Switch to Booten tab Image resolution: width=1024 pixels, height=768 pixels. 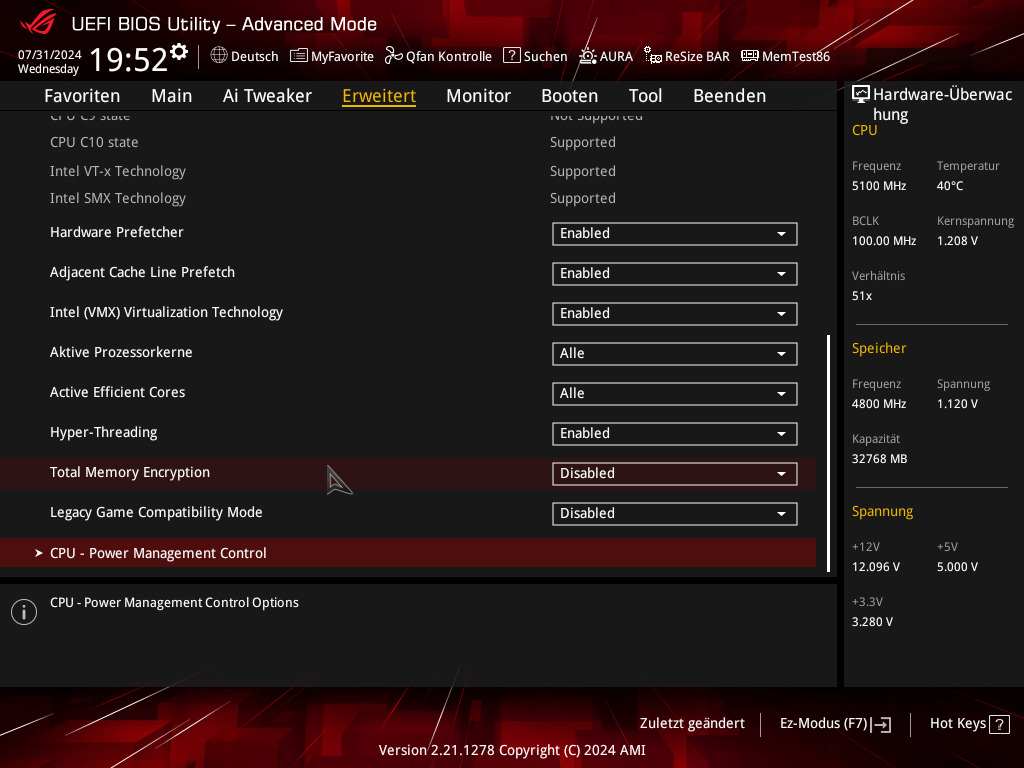click(x=569, y=96)
